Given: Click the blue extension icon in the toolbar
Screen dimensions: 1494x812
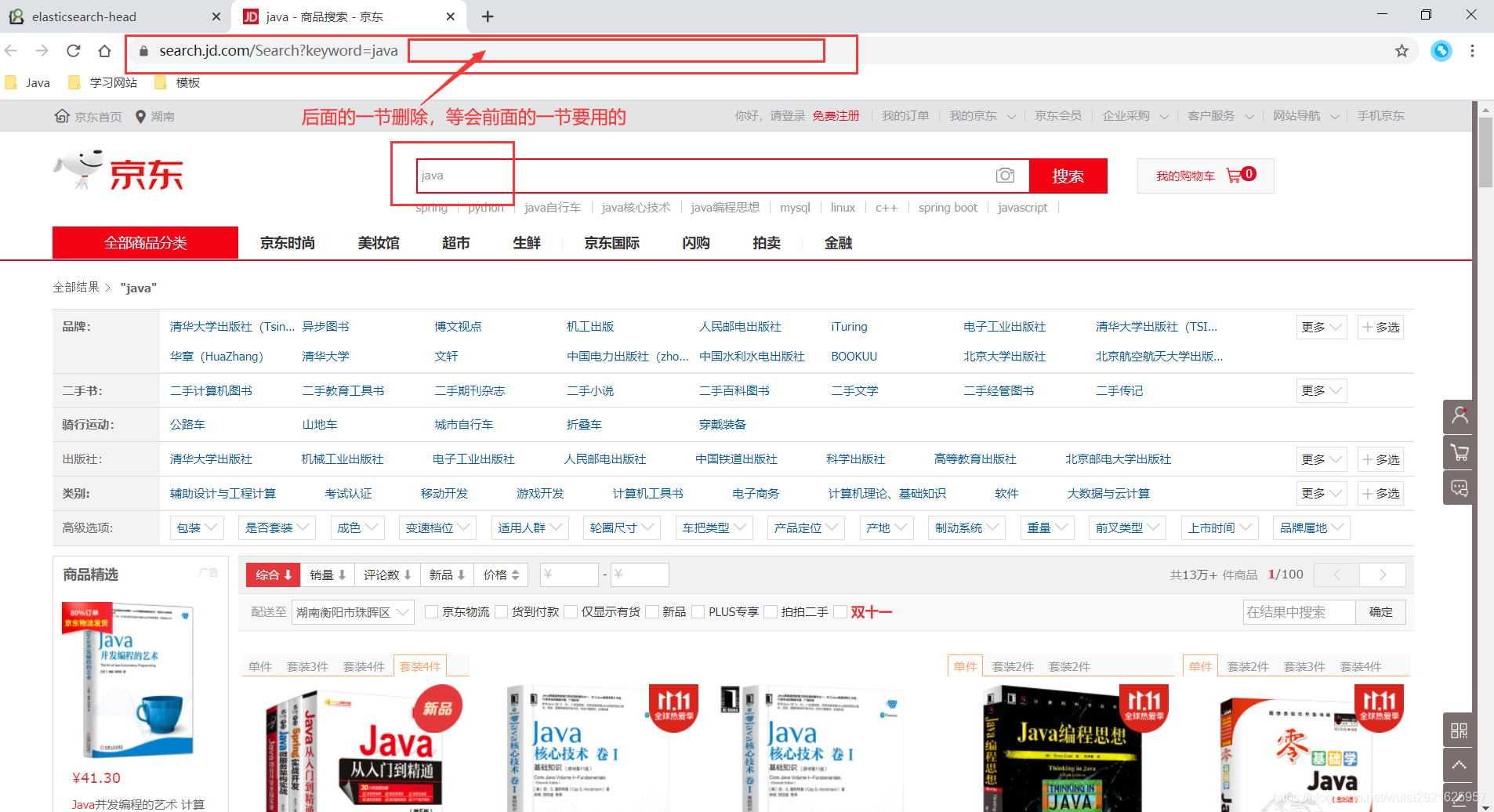Looking at the screenshot, I should point(1441,51).
